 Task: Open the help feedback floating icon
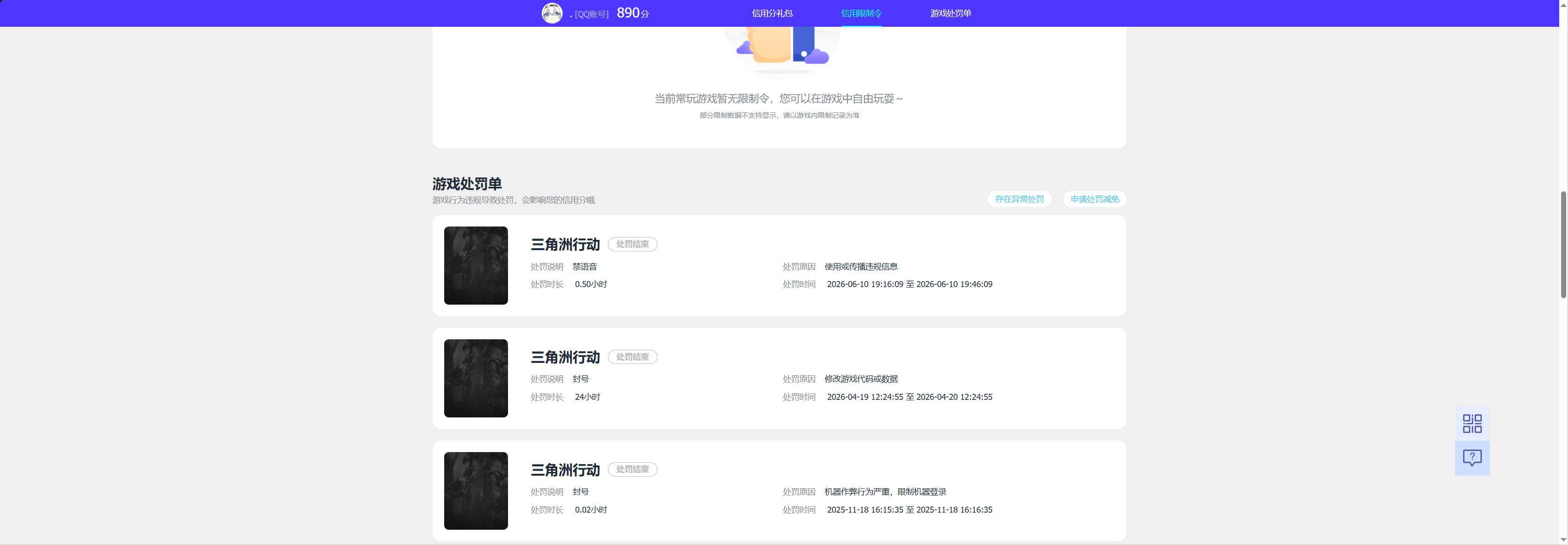tap(1472, 458)
